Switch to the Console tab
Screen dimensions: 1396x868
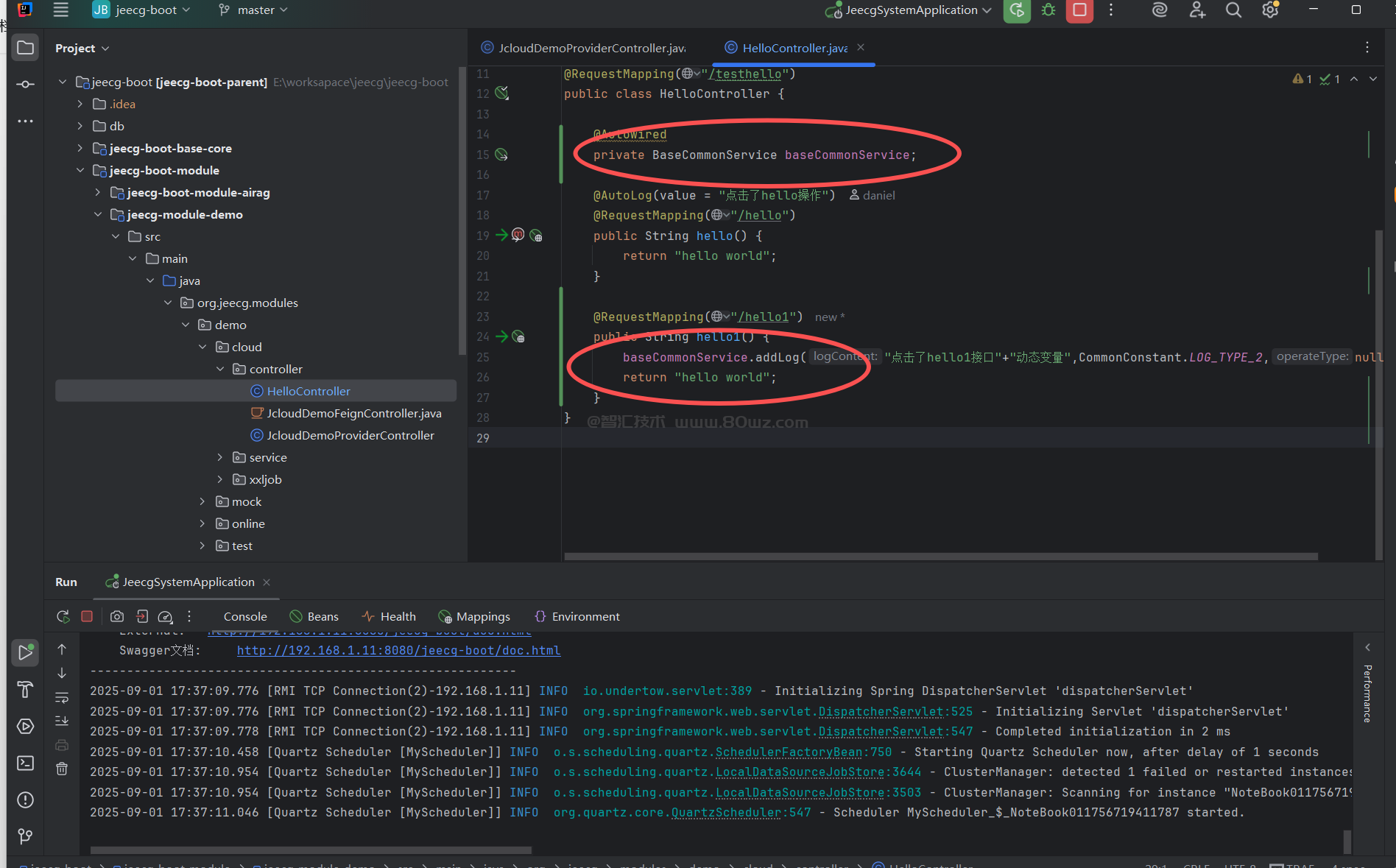pos(245,616)
